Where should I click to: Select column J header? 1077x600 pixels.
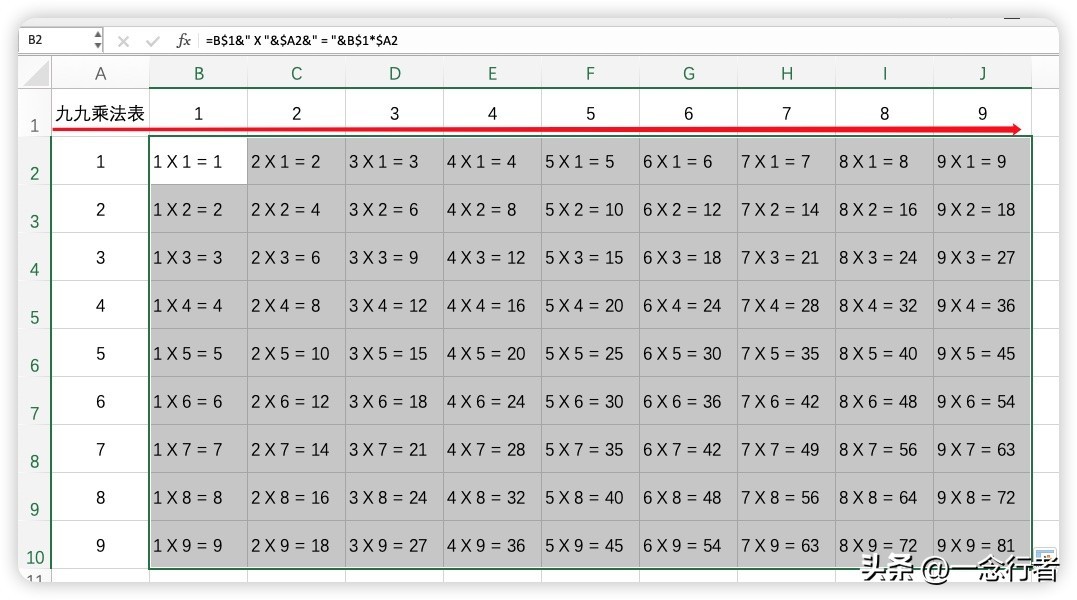(982, 73)
